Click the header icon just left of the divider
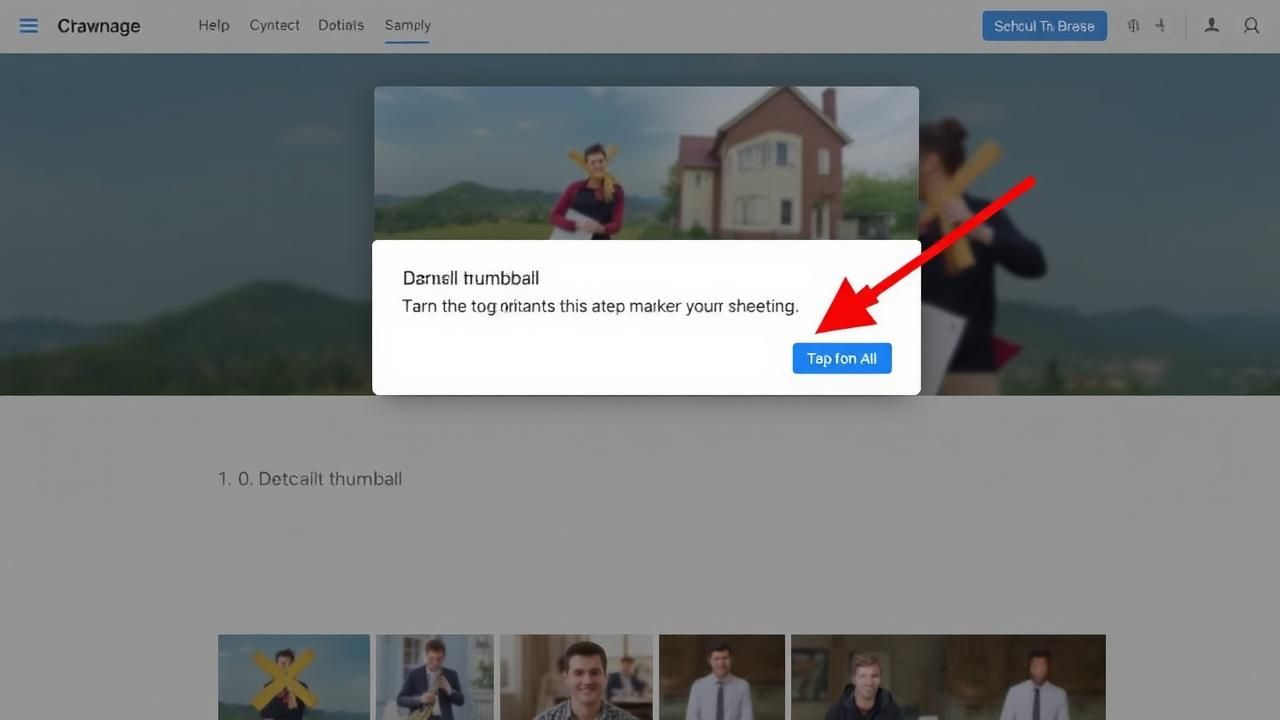The image size is (1280, 720). pyautogui.click(x=1161, y=26)
